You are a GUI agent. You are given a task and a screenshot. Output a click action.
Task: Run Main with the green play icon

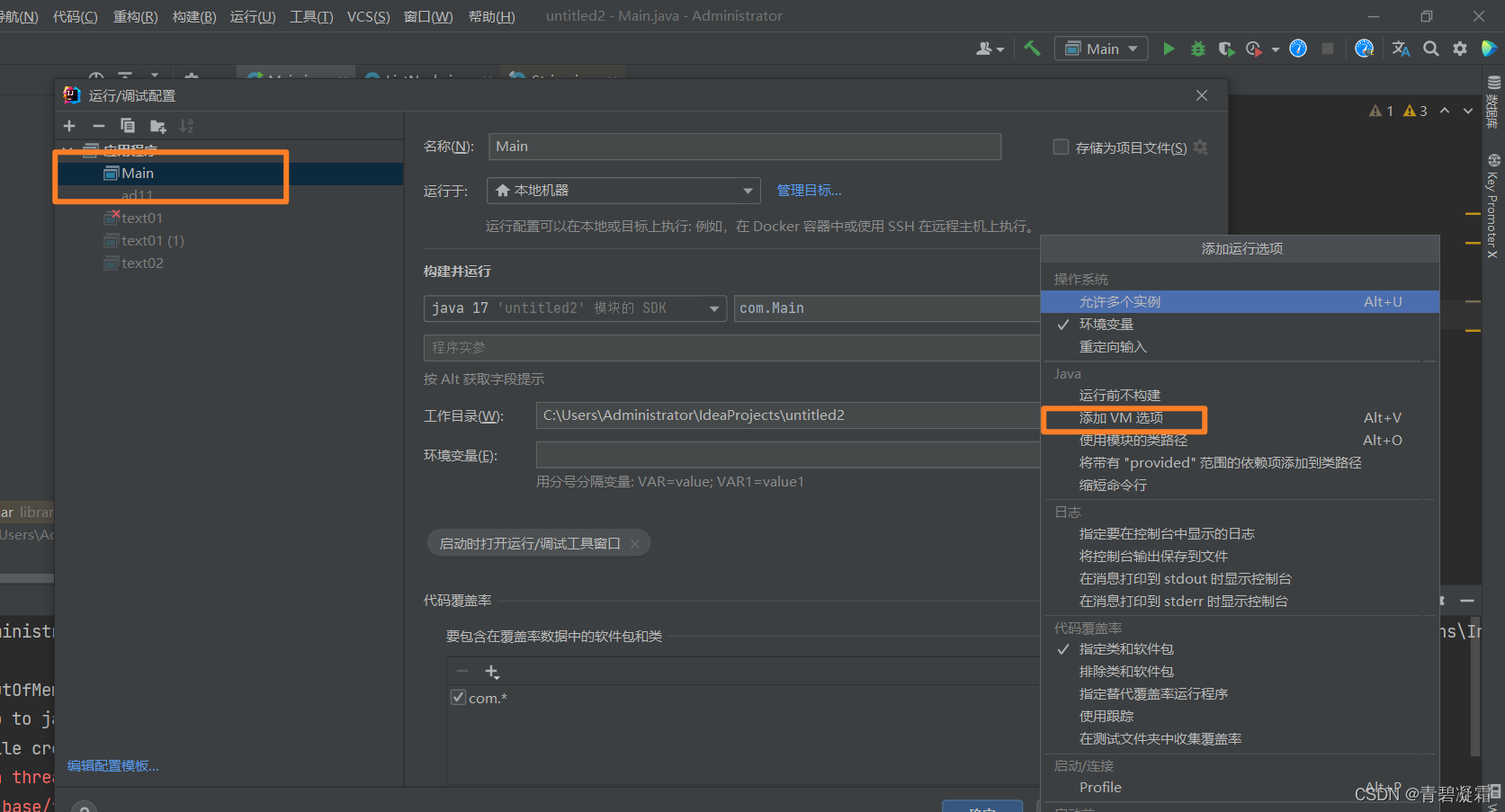(1169, 49)
